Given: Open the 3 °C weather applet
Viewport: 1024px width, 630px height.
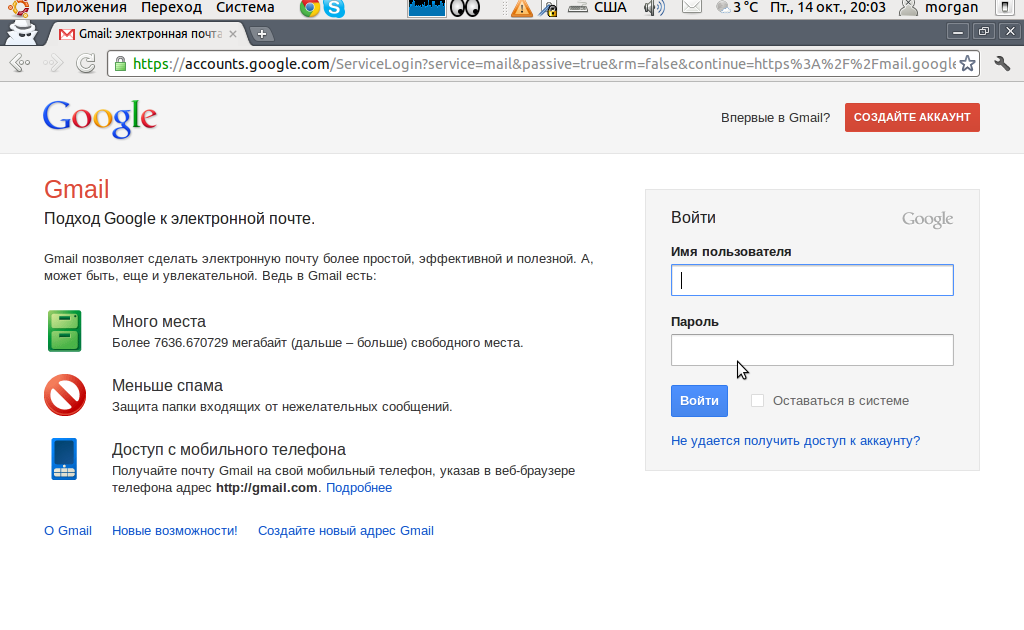Looking at the screenshot, I should pos(737,8).
